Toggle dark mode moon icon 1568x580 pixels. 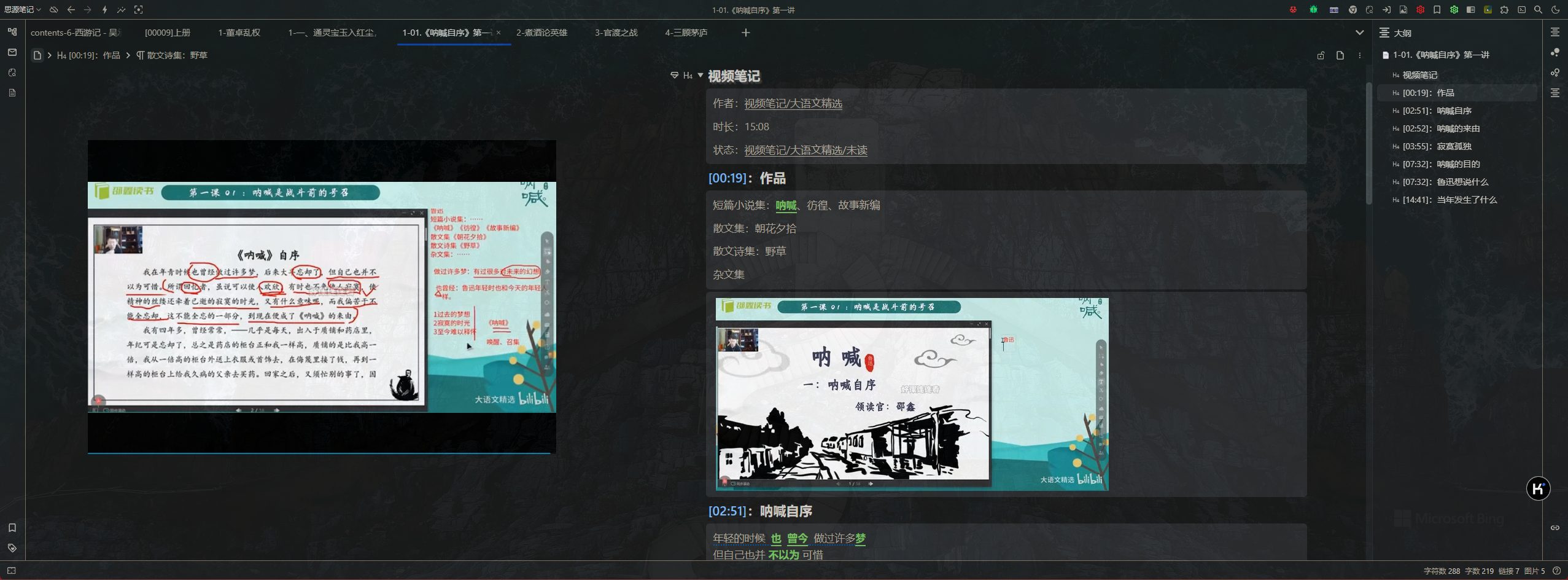click(1556, 10)
